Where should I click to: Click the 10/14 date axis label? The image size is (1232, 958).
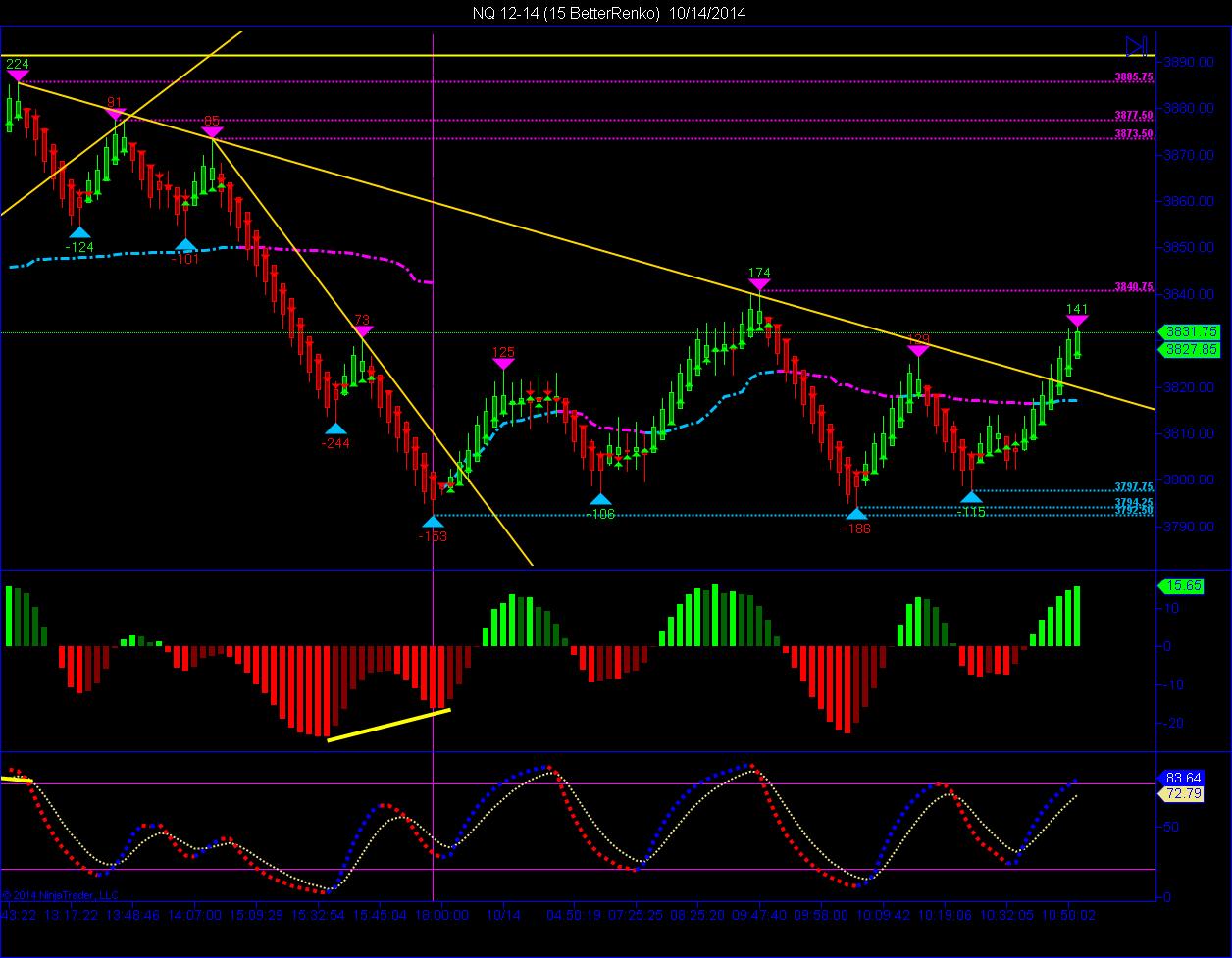pos(503,914)
